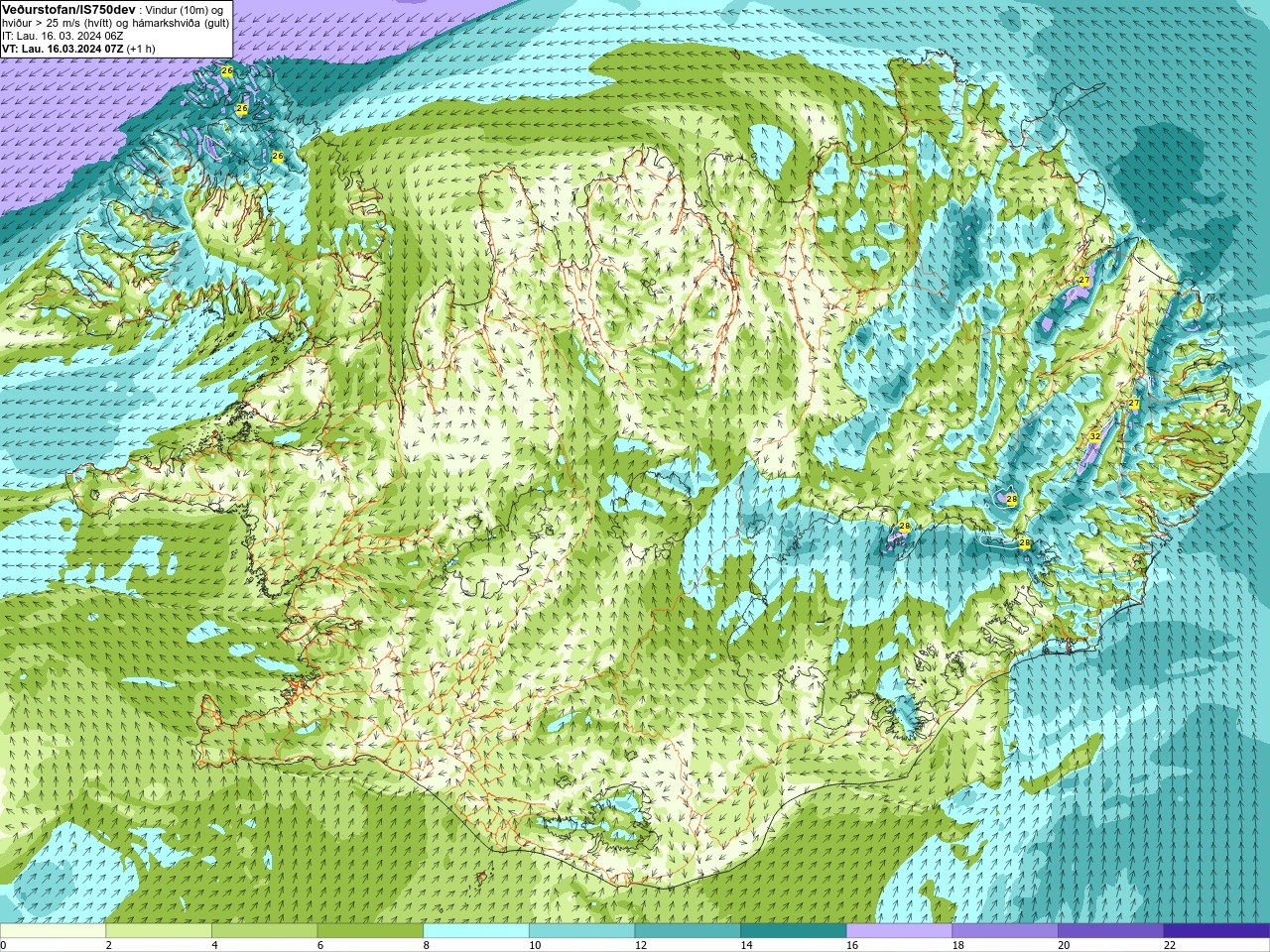Image resolution: width=1270 pixels, height=952 pixels.
Task: Click the olive green 6–8 m/s legend swatch
Action: [370, 931]
